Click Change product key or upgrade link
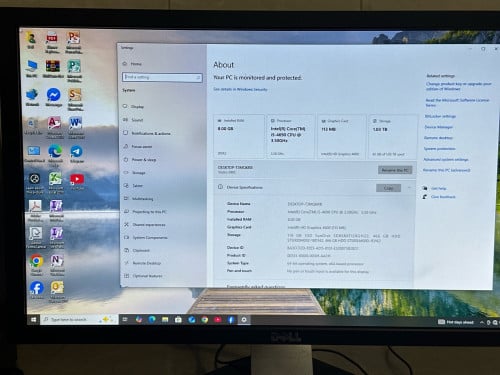500x375 pixels. (x=458, y=86)
